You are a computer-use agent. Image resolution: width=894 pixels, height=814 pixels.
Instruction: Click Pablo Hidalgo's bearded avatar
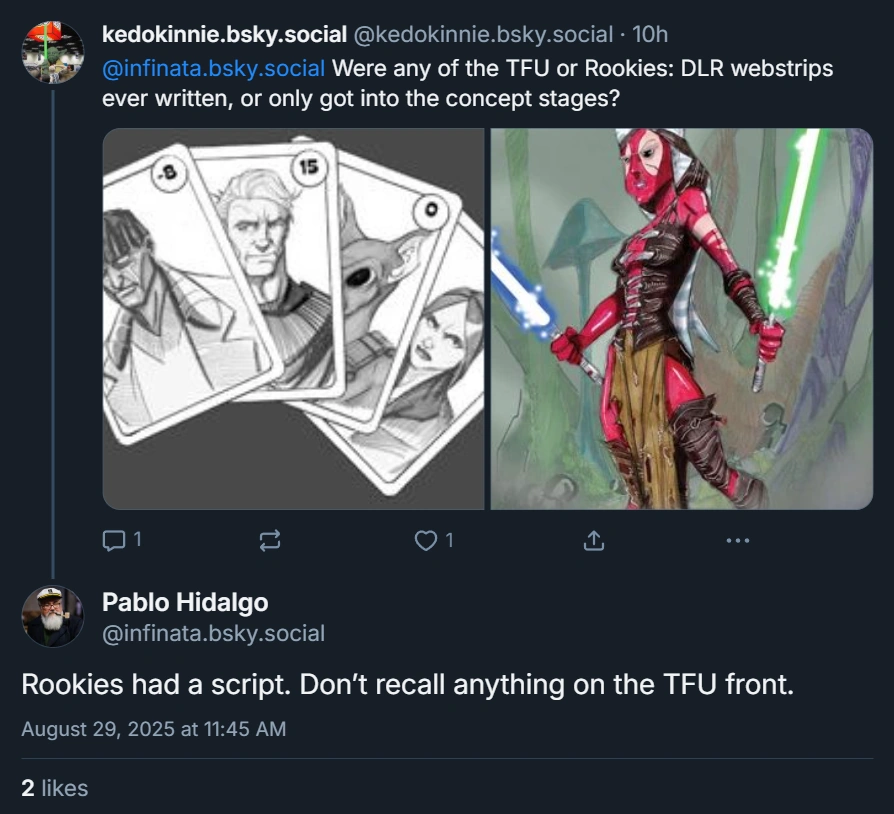pyautogui.click(x=53, y=616)
